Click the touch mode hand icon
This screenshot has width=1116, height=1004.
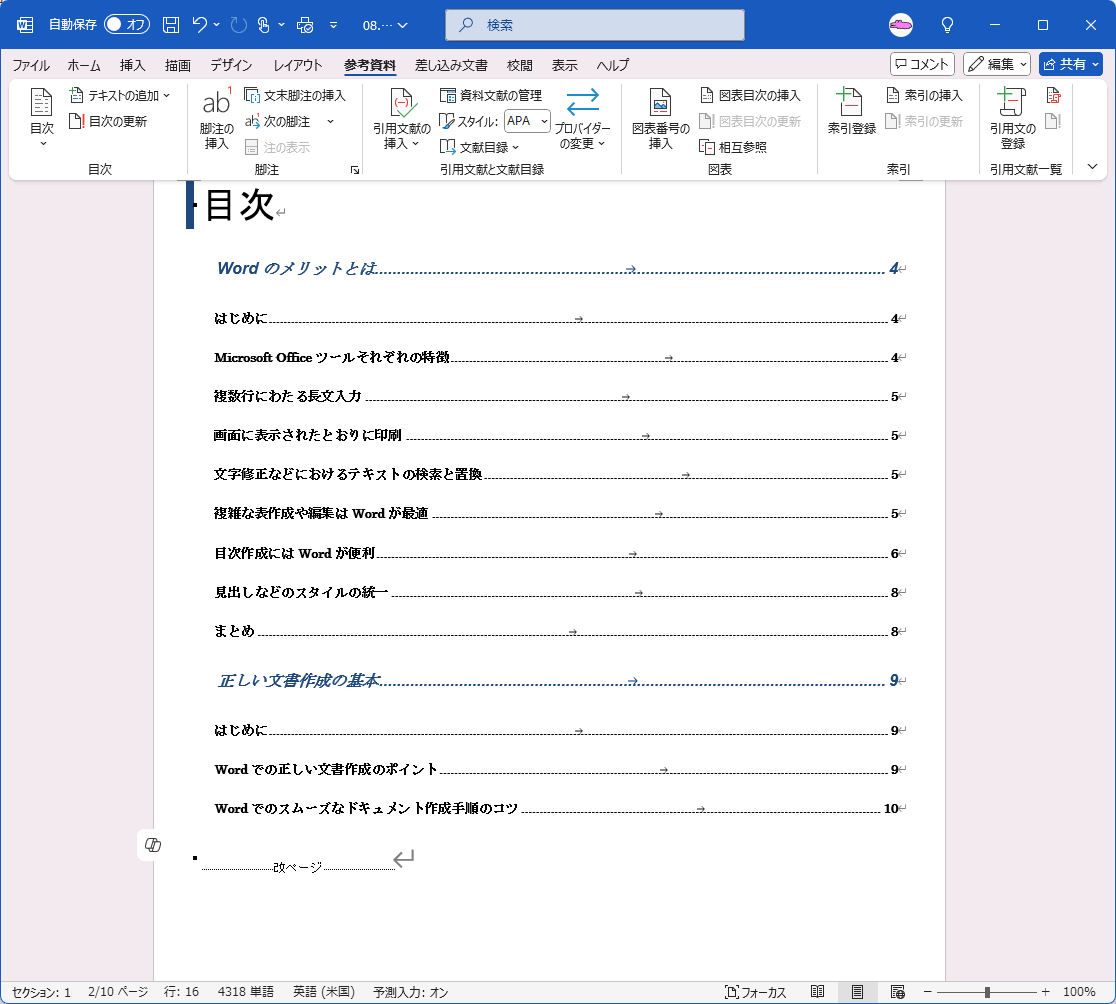pyautogui.click(x=263, y=25)
